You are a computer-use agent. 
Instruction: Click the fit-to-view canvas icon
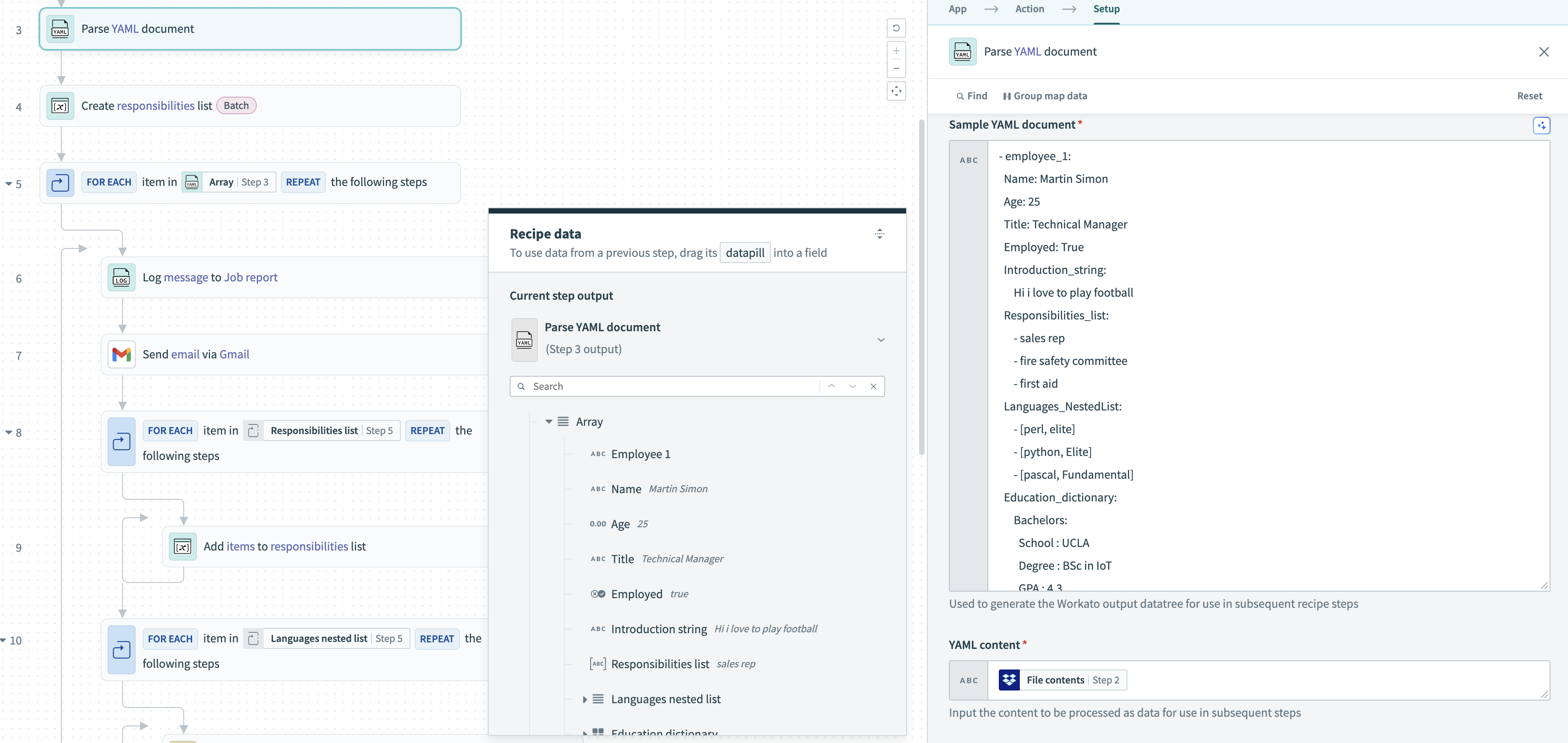896,91
